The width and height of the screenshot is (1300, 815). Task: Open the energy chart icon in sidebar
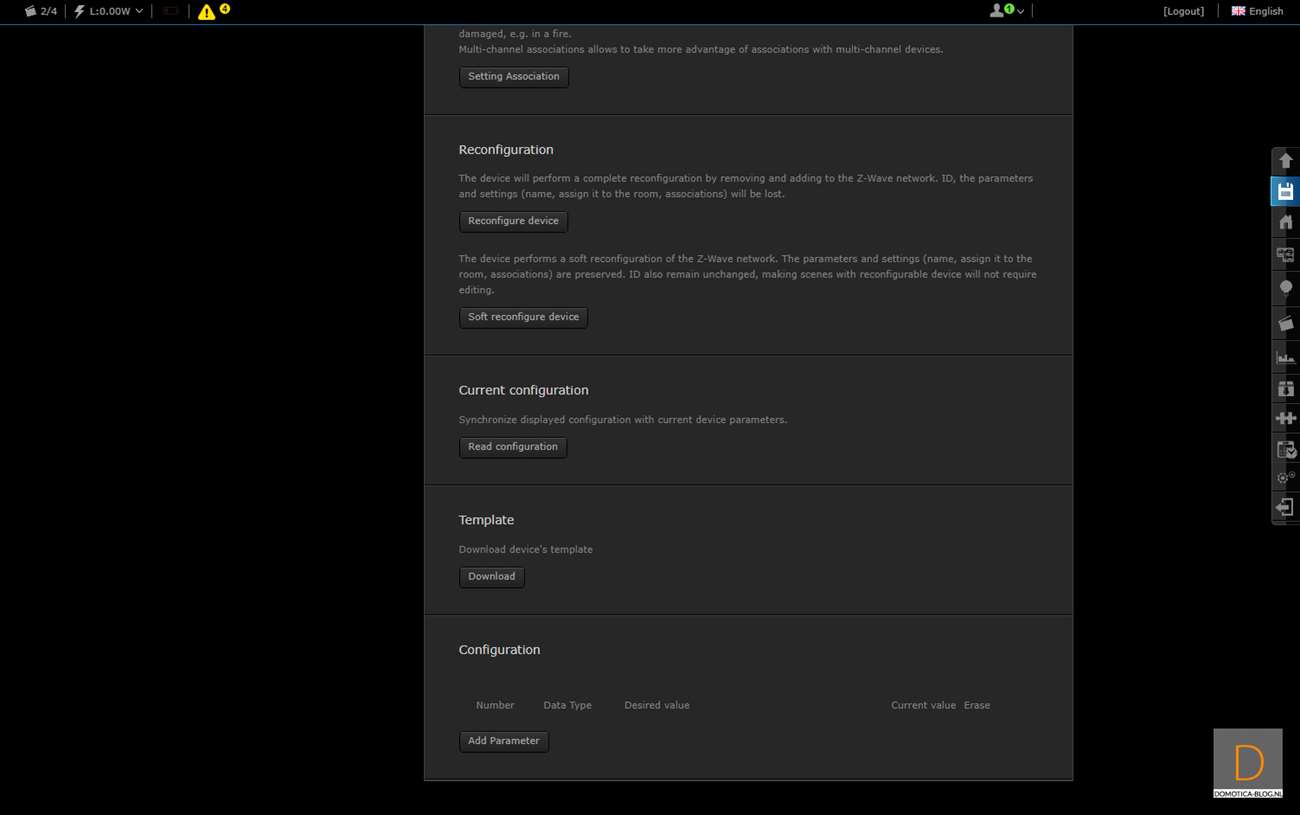pyautogui.click(x=1286, y=356)
